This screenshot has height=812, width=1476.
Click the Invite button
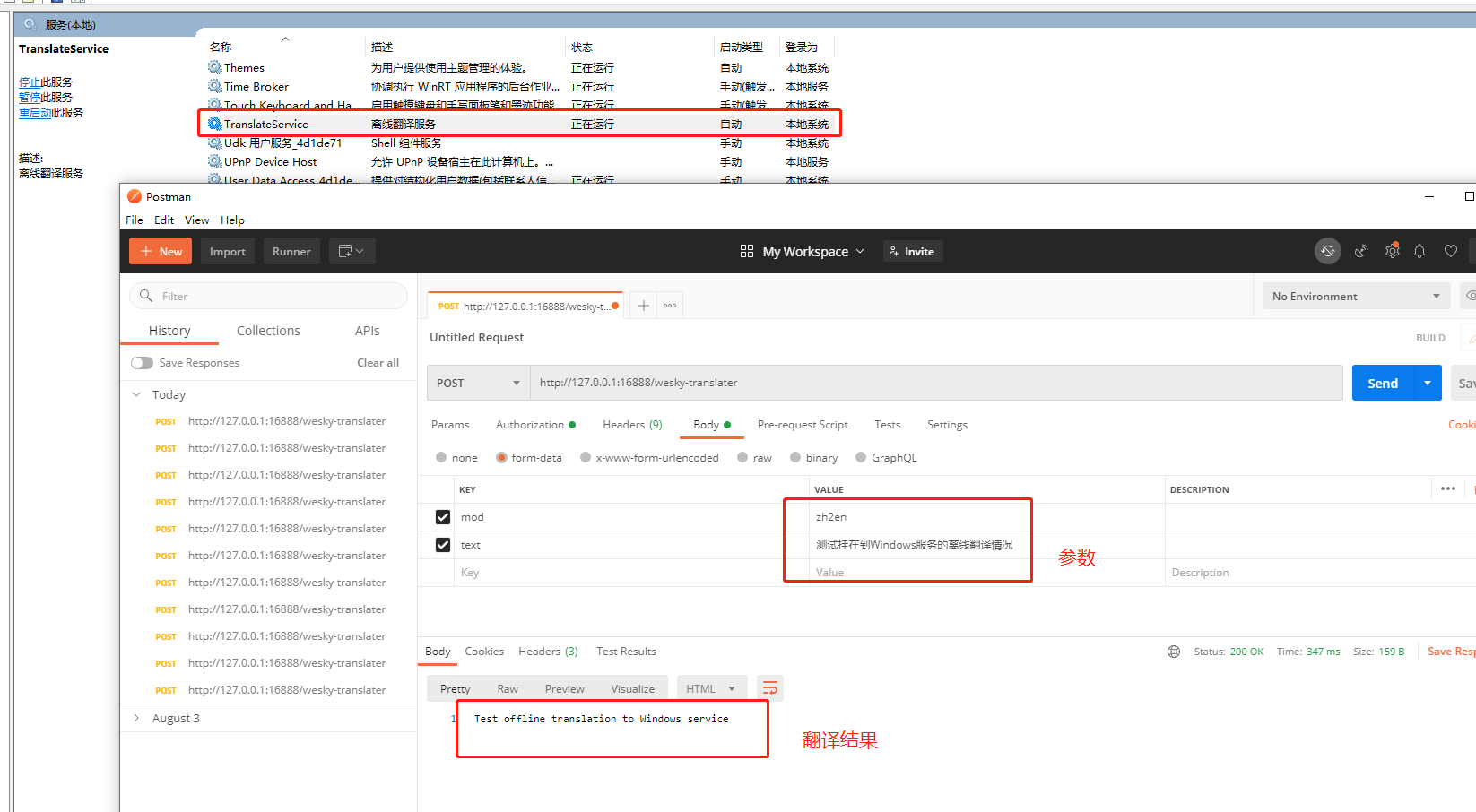tap(913, 251)
